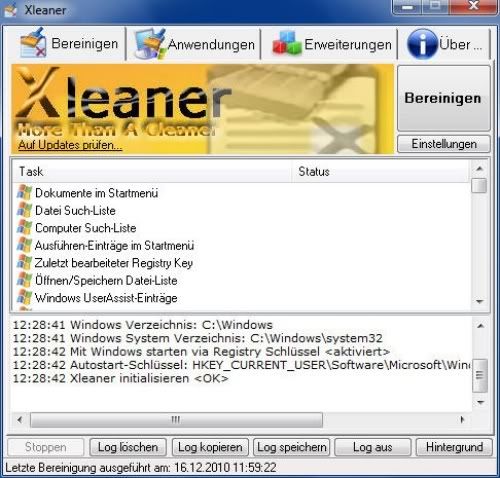
Task: Select the Windows UserAssist-Einträge task
Action: [x=106, y=298]
